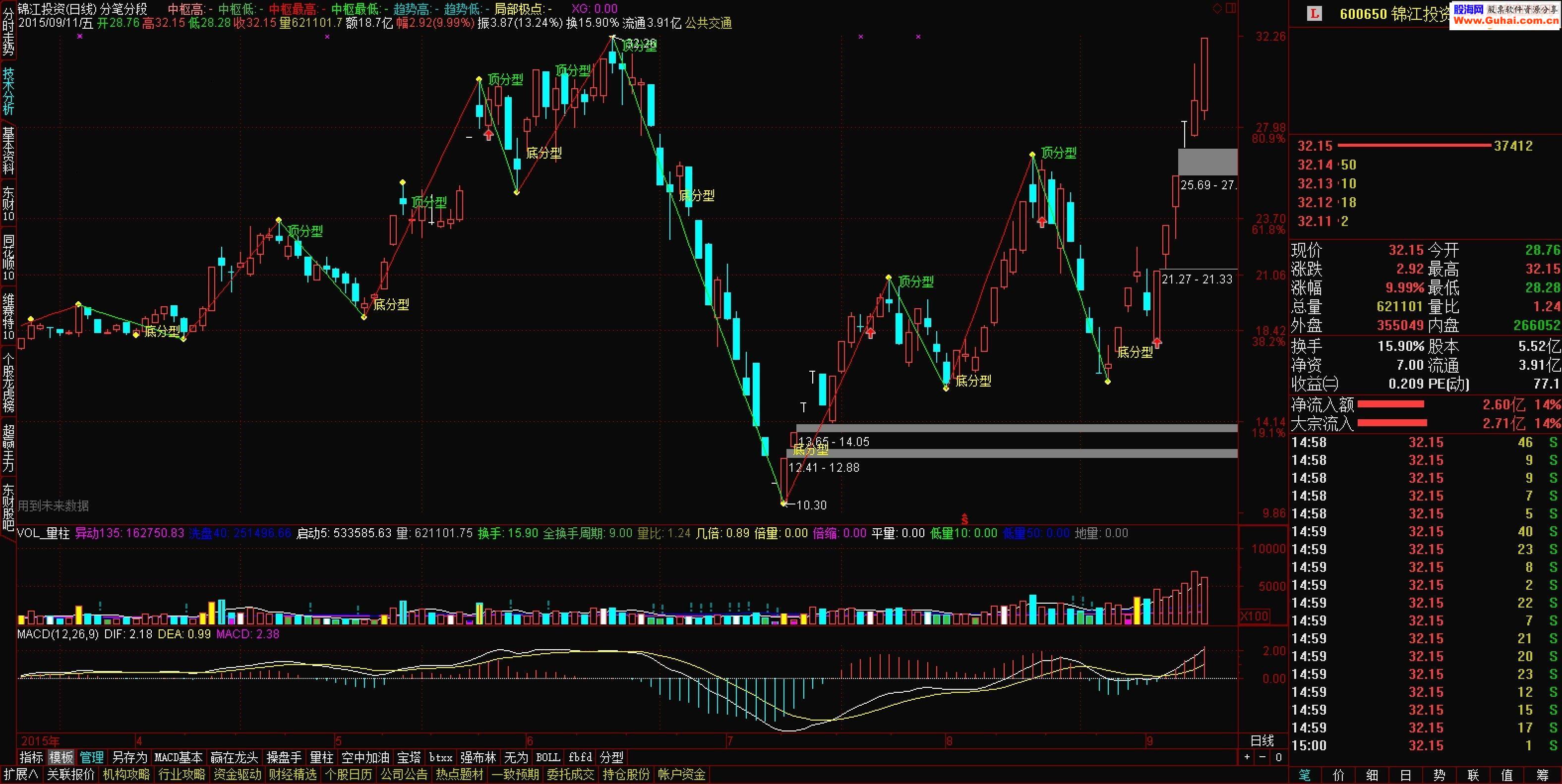Open the 同花顺10 sidebar tab
The image size is (1562, 784).
click(x=8, y=258)
